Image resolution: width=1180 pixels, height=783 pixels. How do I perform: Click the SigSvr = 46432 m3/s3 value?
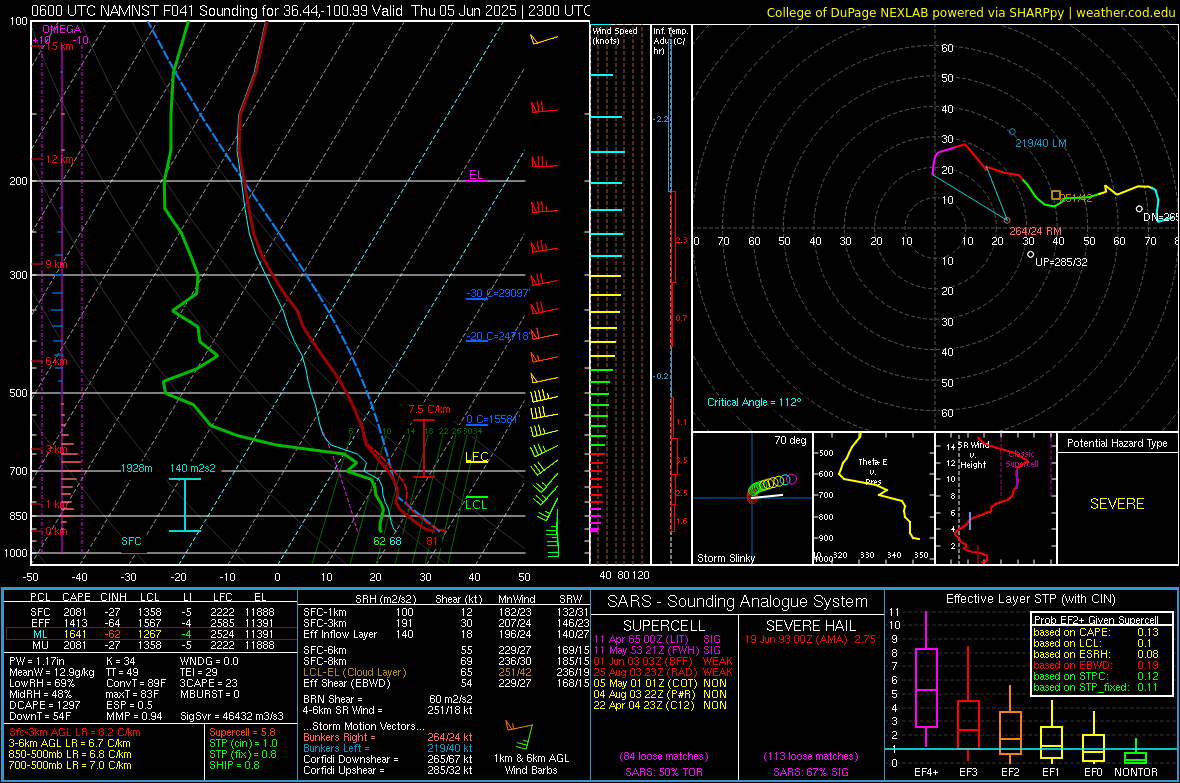pyautogui.click(x=232, y=716)
